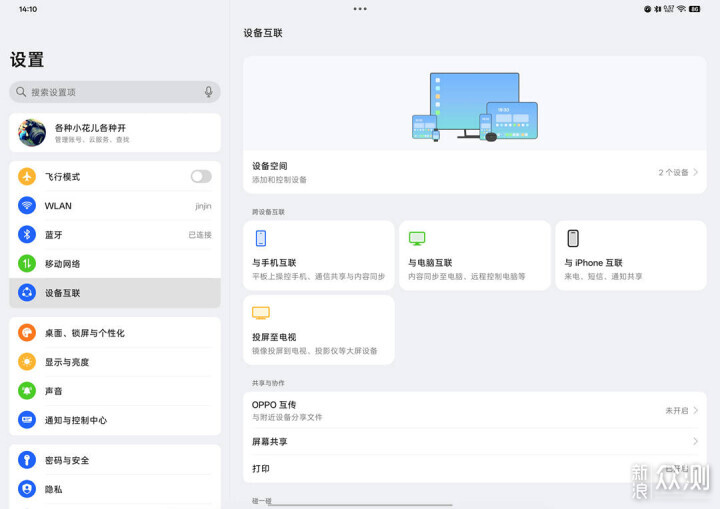Click the 声音 bell icon

(27, 390)
